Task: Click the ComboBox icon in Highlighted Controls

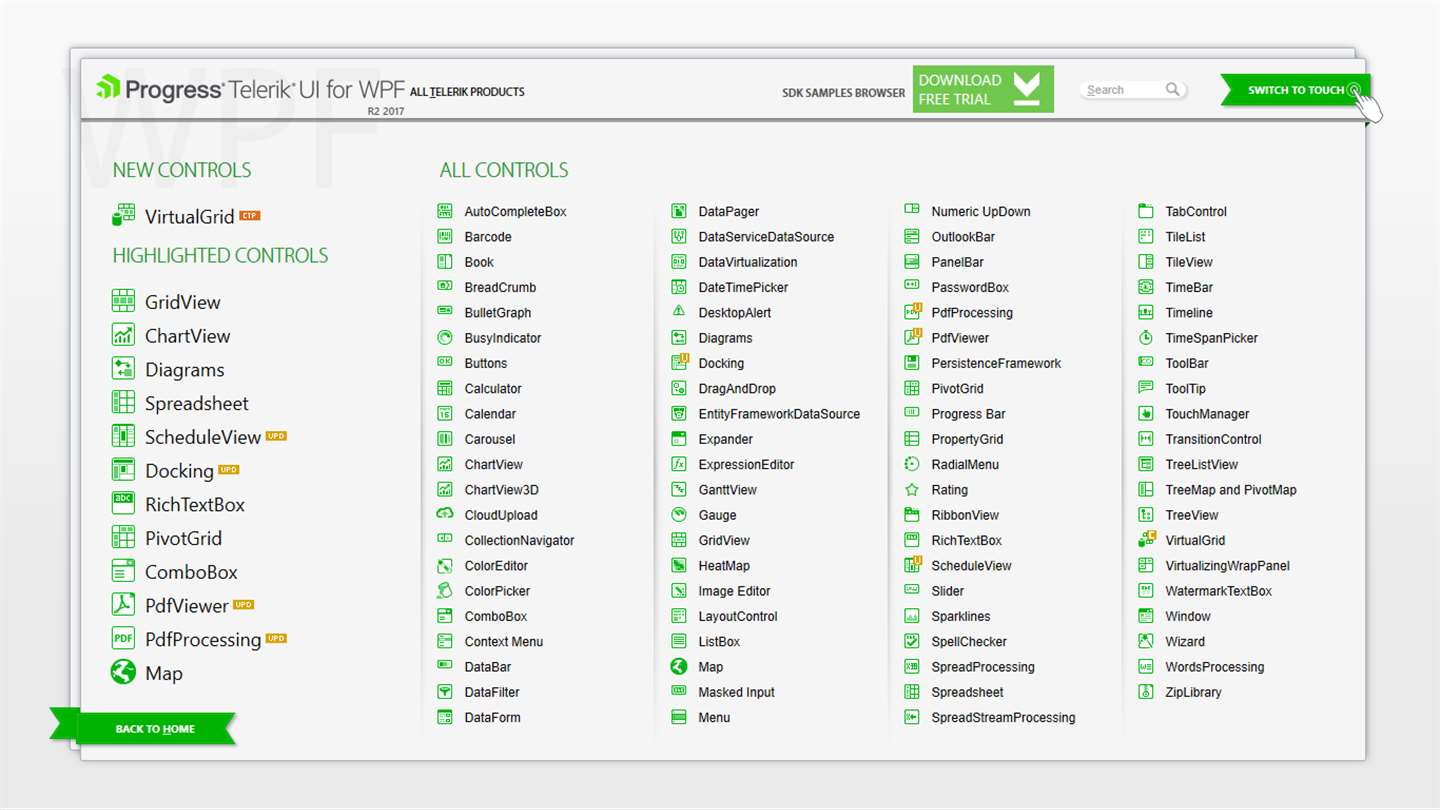Action: click(x=123, y=572)
